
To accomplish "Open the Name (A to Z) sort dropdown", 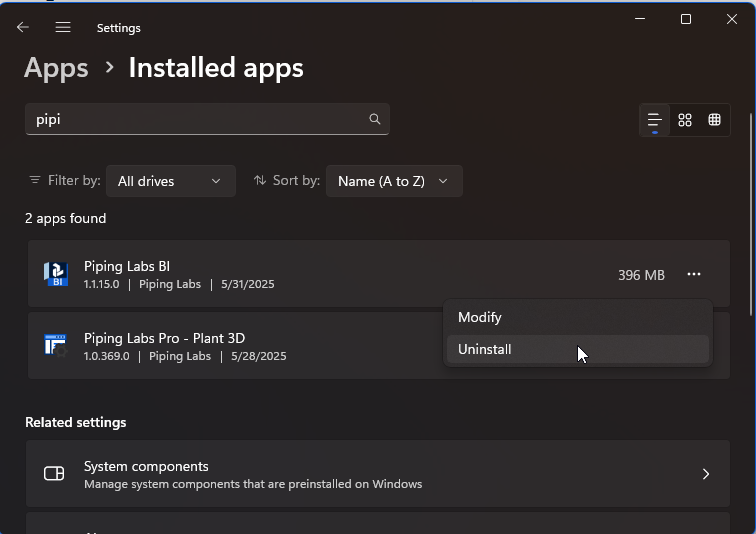I will pyautogui.click(x=393, y=181).
